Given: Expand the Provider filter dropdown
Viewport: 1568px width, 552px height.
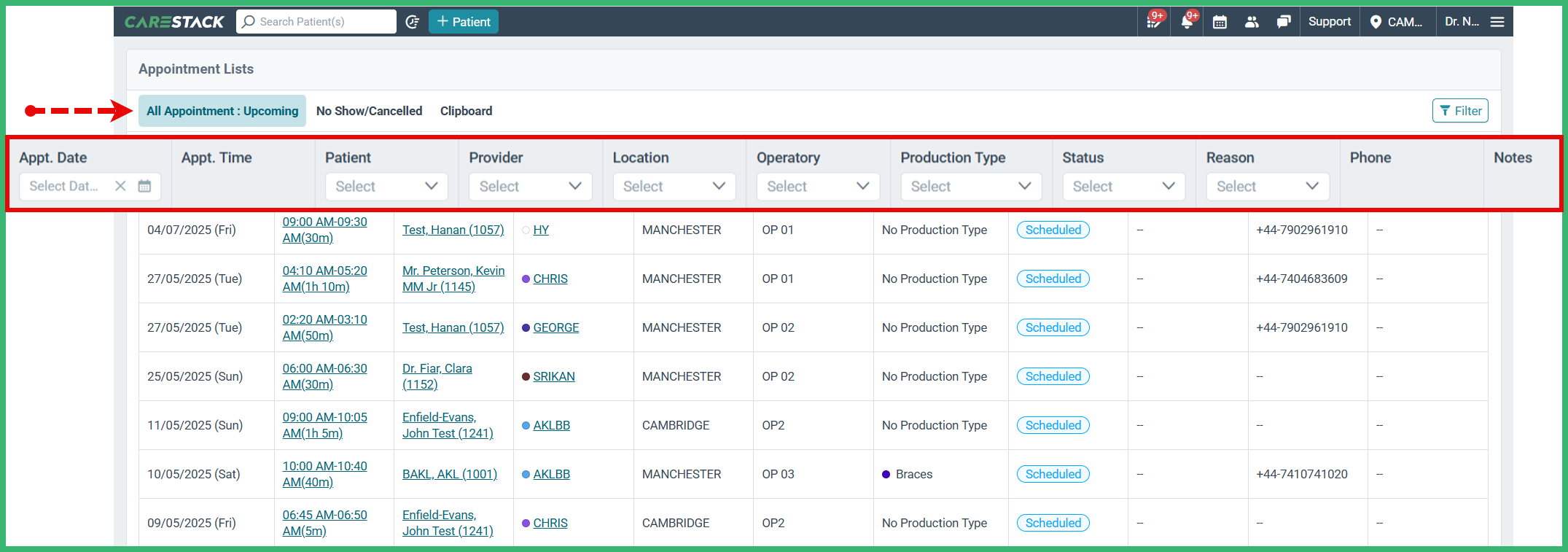Looking at the screenshot, I should pos(531,186).
